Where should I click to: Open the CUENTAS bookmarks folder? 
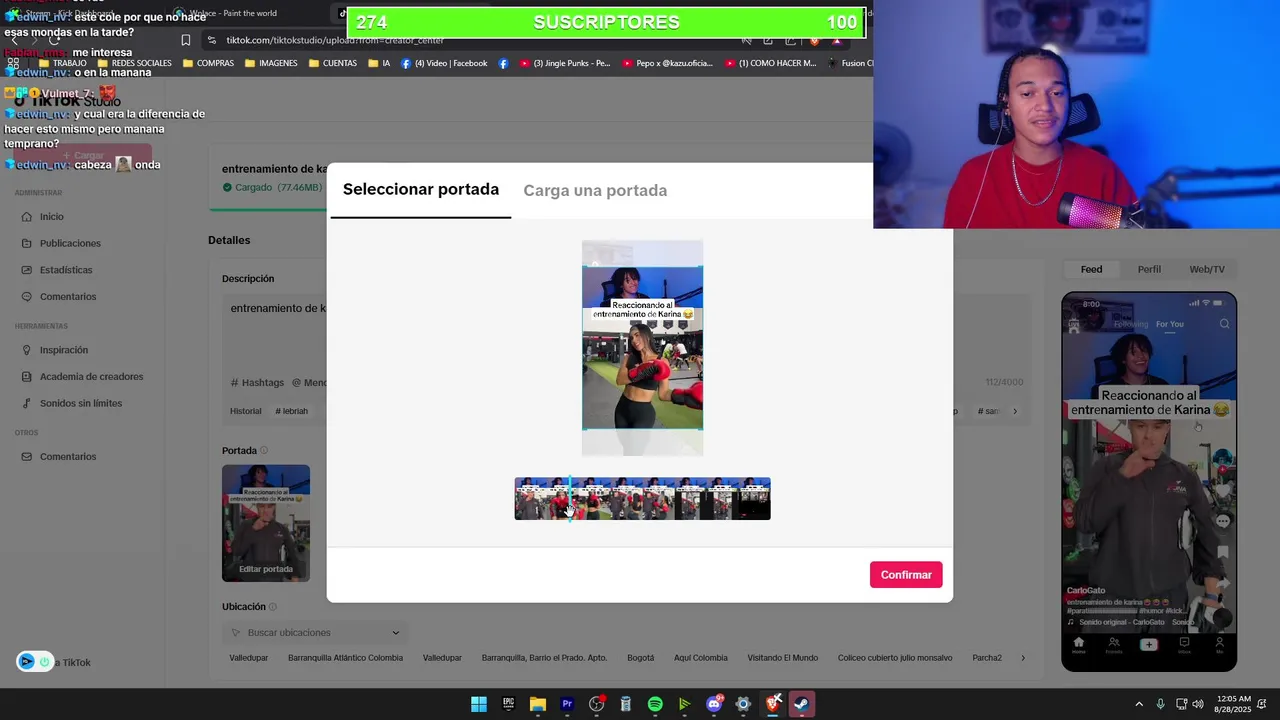[x=333, y=63]
